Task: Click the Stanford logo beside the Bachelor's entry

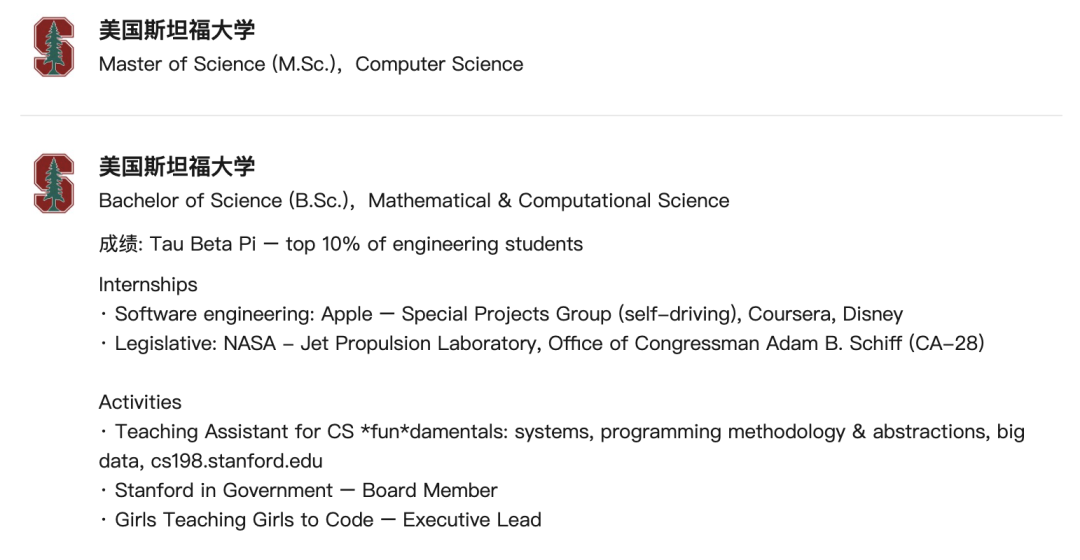Action: click(54, 183)
